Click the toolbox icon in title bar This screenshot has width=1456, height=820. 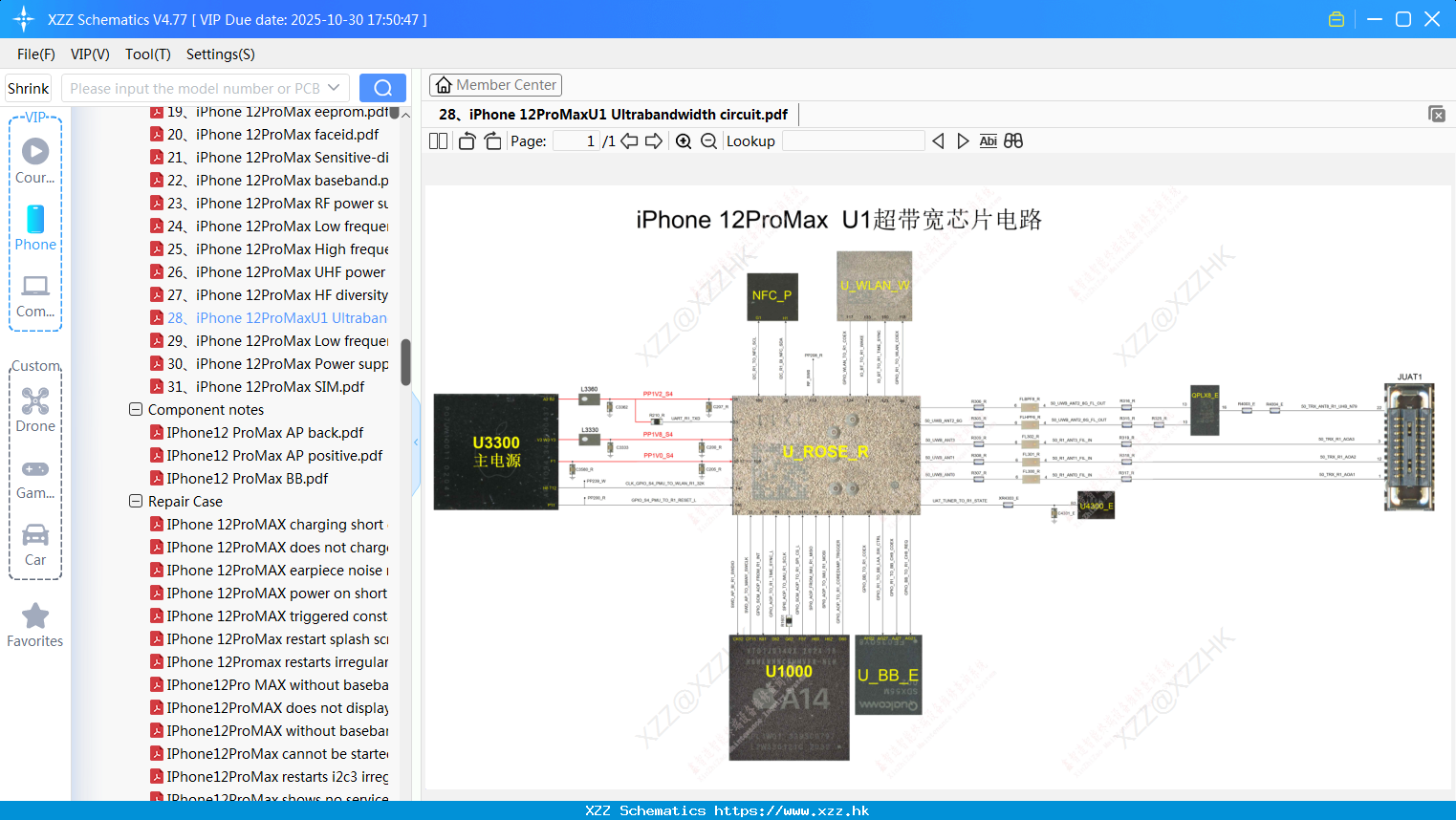(1336, 19)
